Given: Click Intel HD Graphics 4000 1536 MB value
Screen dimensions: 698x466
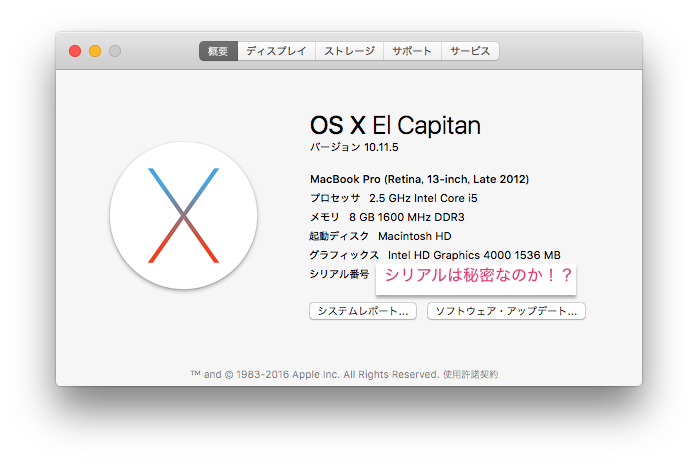Looking at the screenshot, I should pyautogui.click(x=474, y=255).
